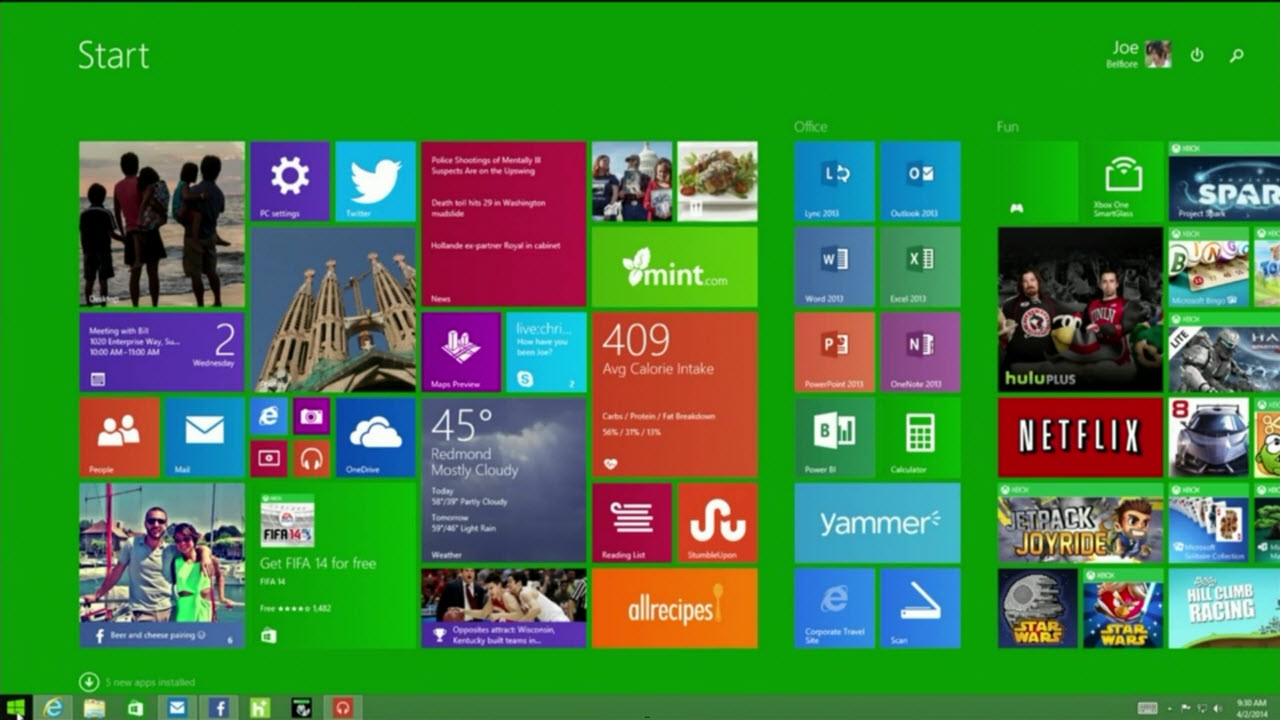This screenshot has height=720, width=1280.
Task: Click Joe Belfiore's account picture
Action: tap(1157, 55)
